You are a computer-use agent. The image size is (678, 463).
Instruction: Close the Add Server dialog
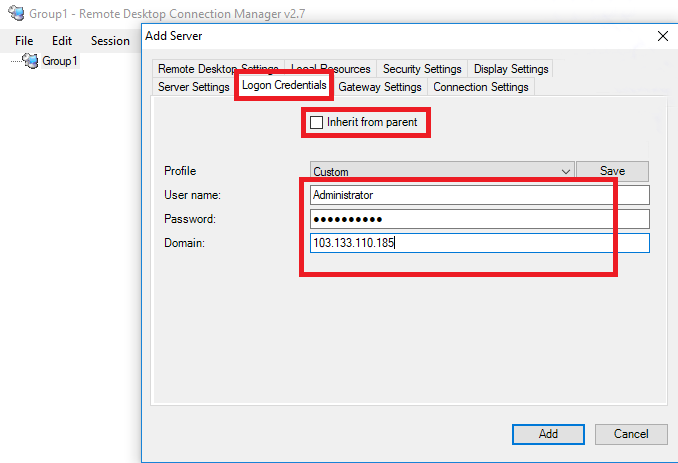click(x=663, y=36)
